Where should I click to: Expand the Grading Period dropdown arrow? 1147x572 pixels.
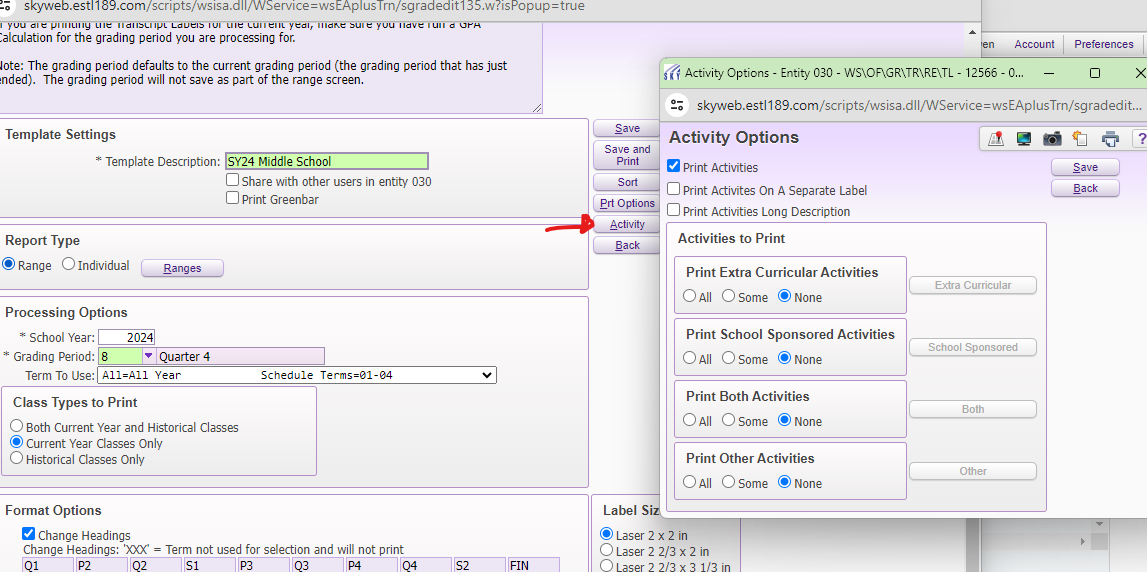pos(149,356)
